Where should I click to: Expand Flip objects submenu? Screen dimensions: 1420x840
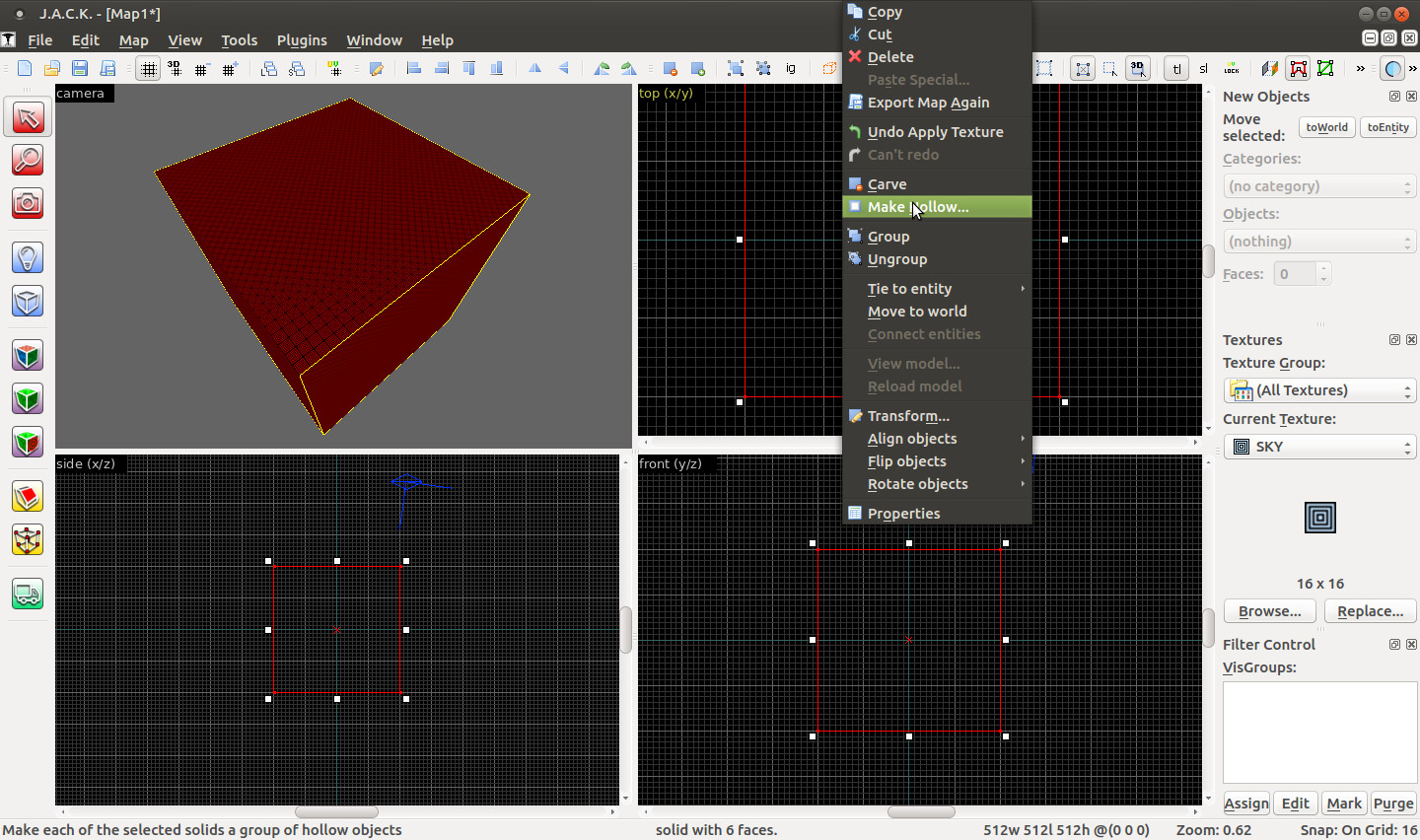tap(937, 461)
